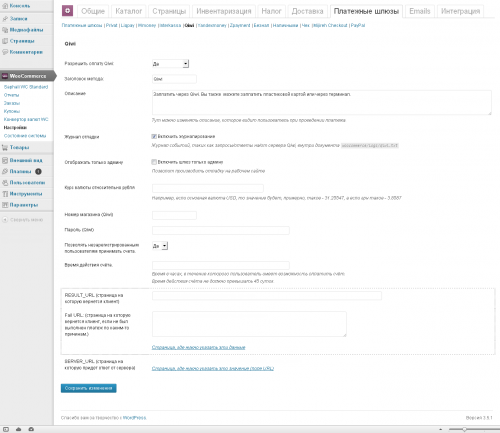500x433 pixels.
Task: Open Настройки under WooCommerce menu
Action: click(x=15, y=128)
